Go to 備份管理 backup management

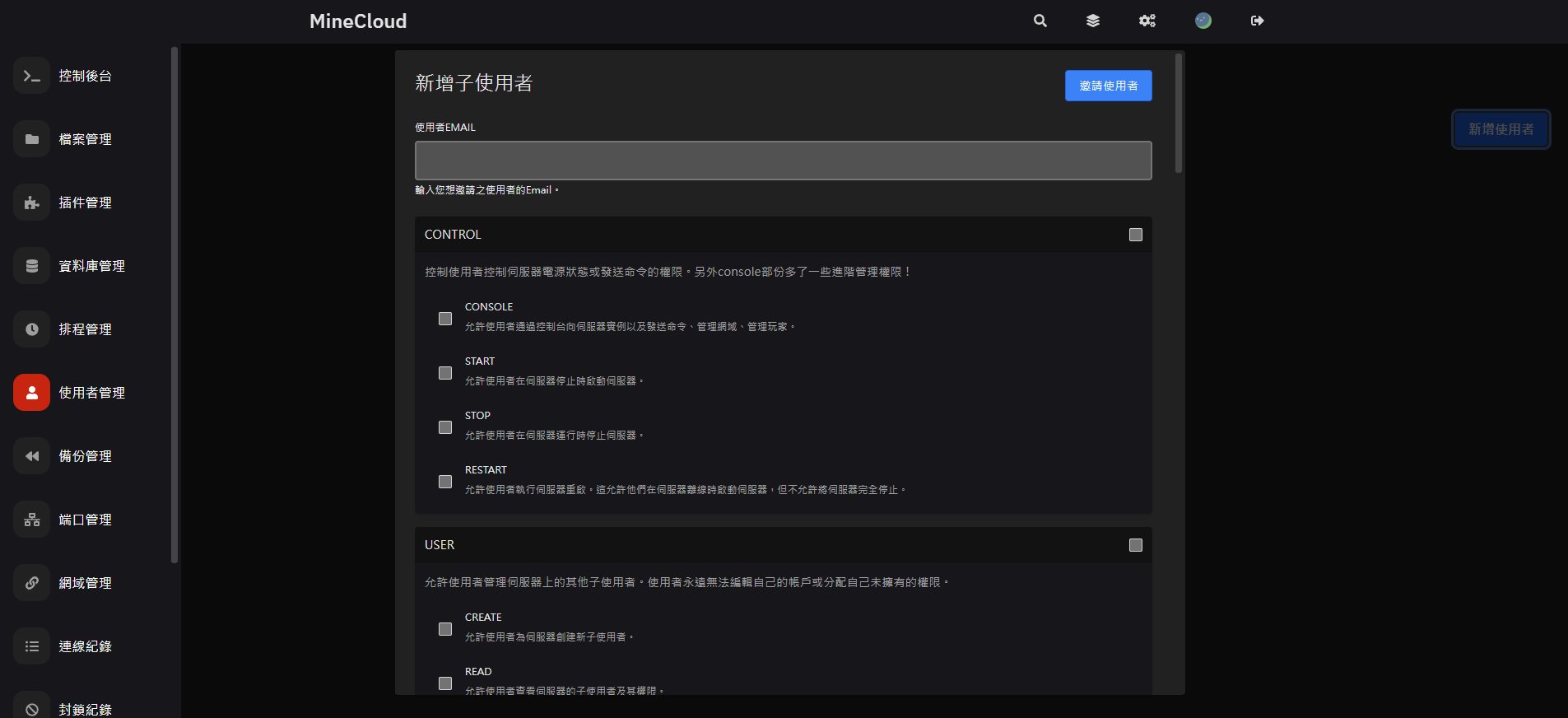coord(85,456)
